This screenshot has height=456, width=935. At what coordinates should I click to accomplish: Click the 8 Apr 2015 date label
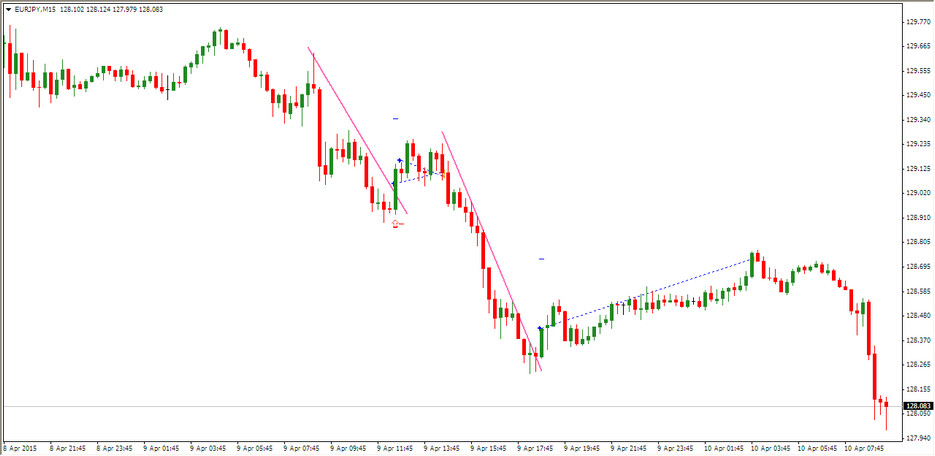(22, 448)
